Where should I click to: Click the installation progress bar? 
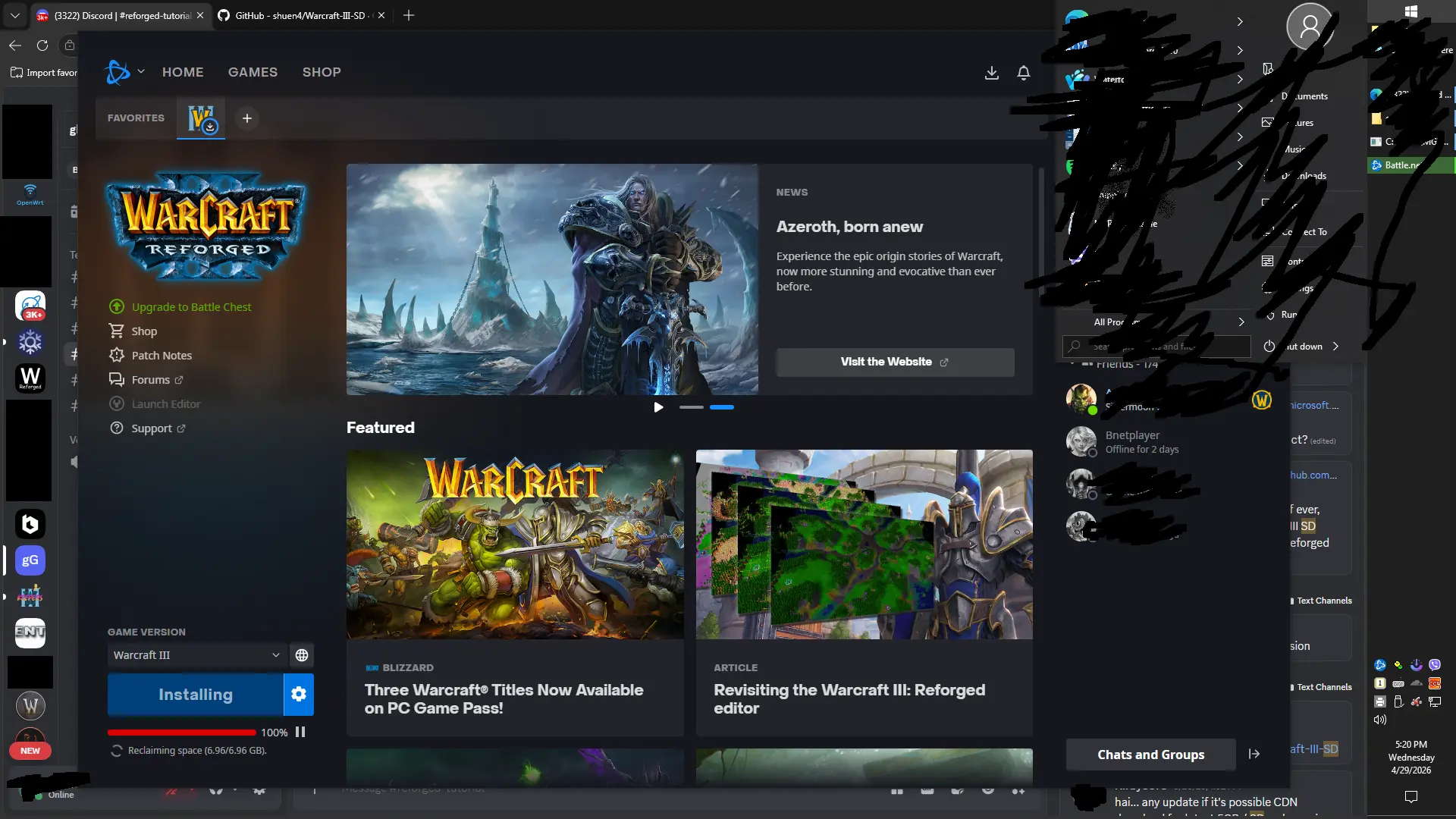[182, 733]
